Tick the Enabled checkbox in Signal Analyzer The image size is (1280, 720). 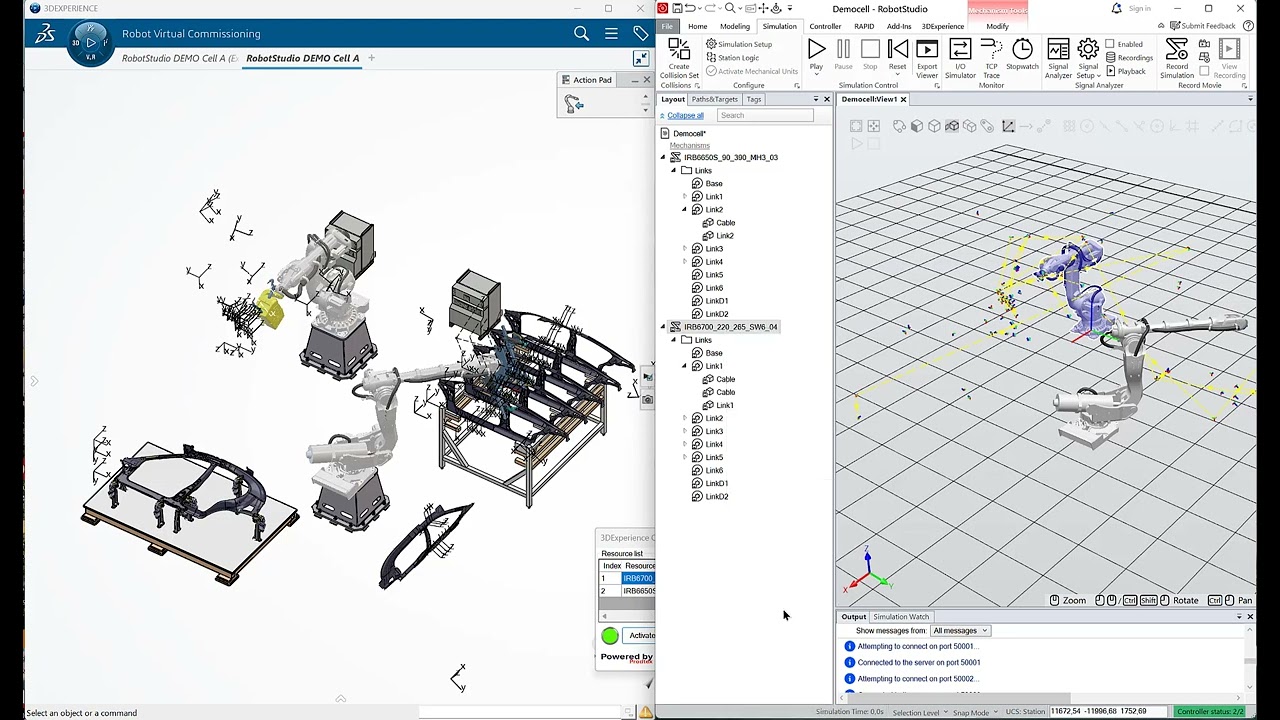(x=1110, y=44)
